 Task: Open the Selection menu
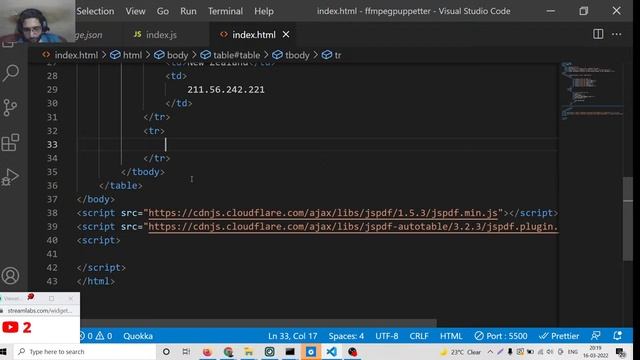[95, 11]
